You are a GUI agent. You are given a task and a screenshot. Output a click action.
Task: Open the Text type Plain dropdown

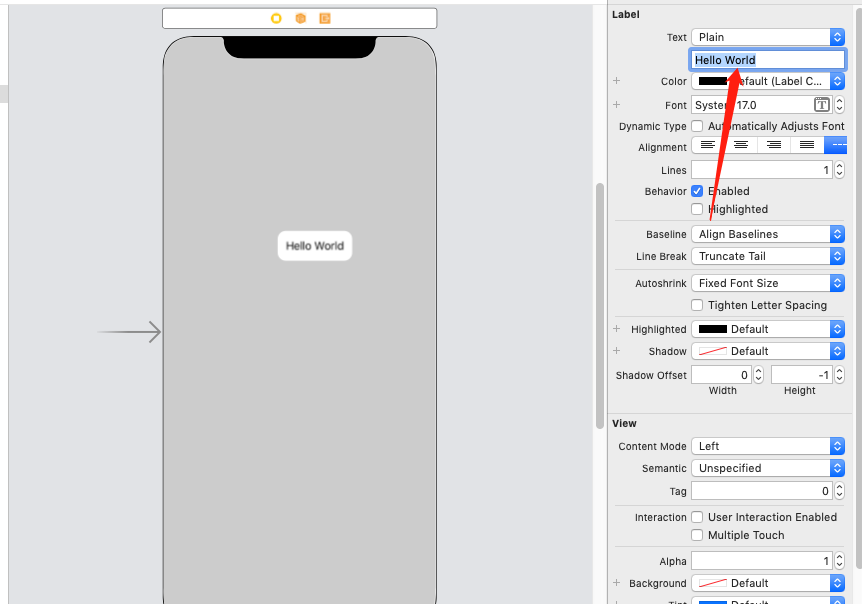[x=768, y=37]
